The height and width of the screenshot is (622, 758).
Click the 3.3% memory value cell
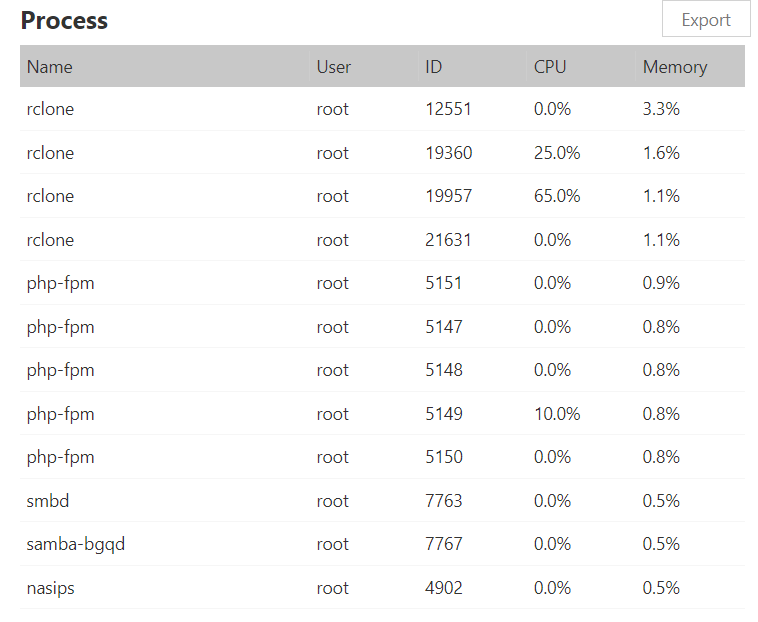(x=661, y=109)
